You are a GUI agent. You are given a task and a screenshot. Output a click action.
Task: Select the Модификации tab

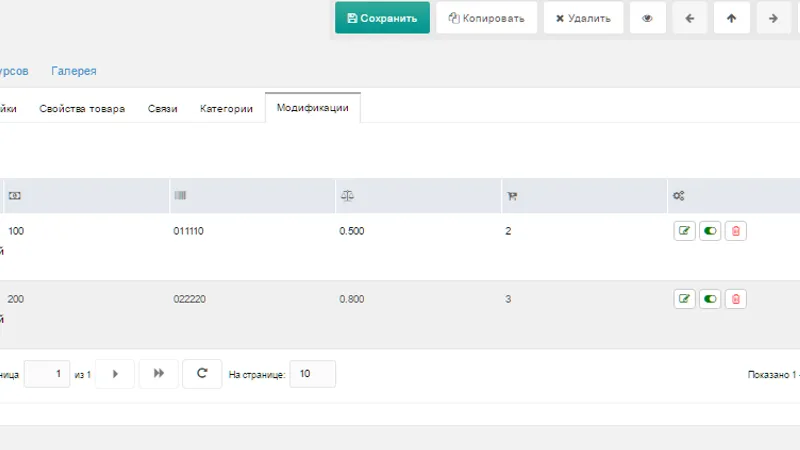tap(313, 108)
